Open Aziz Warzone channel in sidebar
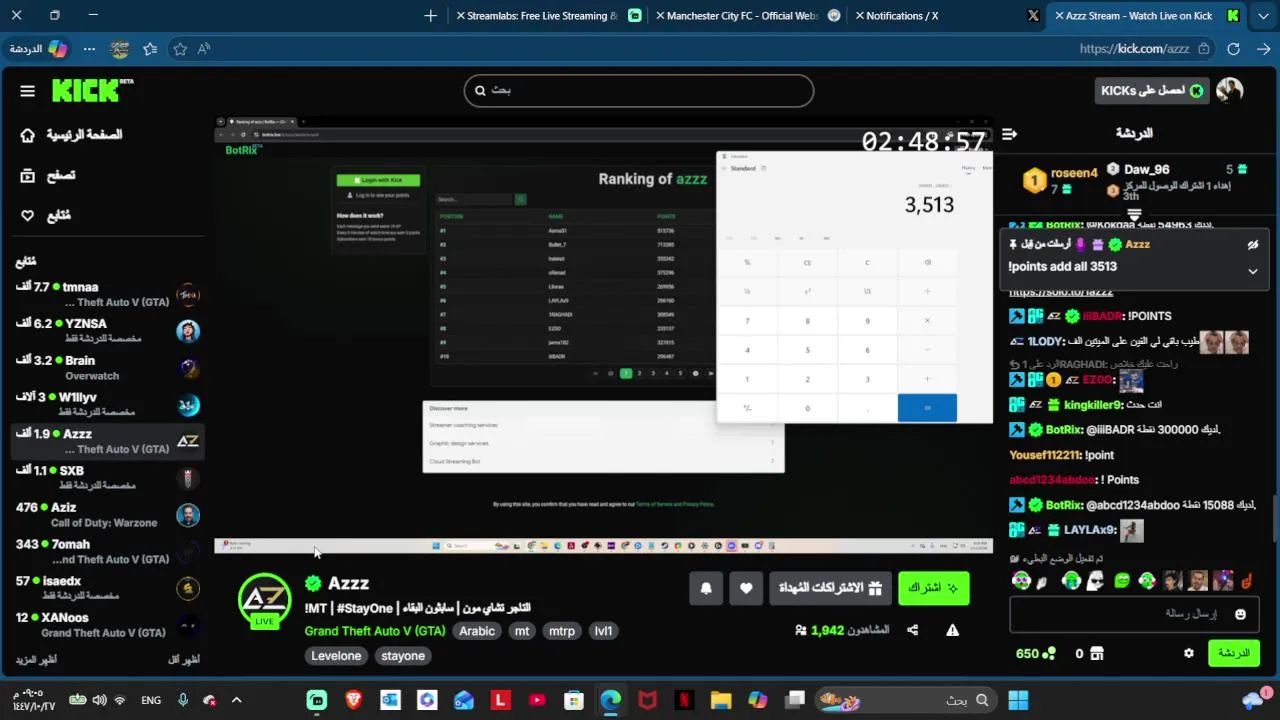 108,515
